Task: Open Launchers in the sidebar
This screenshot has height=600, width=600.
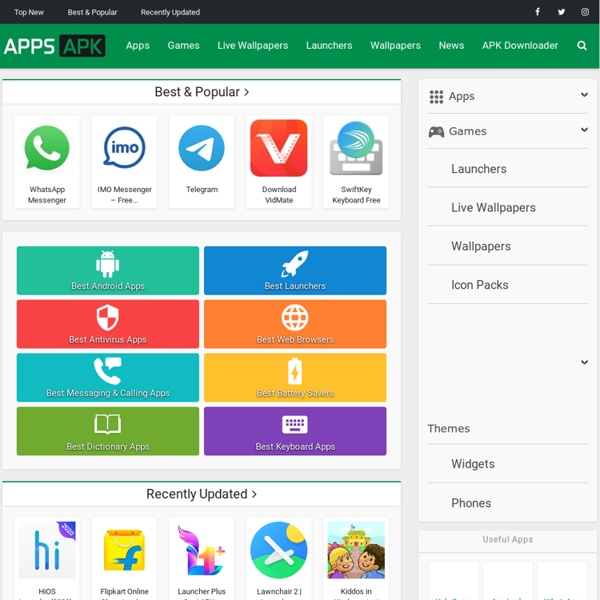Action: [479, 169]
